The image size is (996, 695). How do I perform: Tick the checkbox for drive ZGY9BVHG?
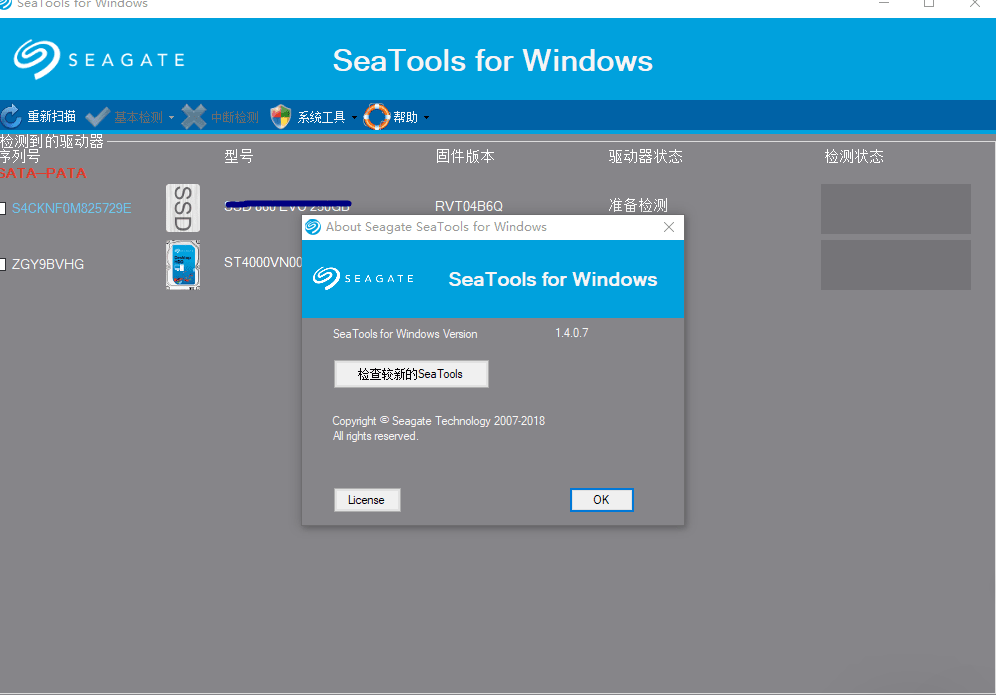[x=3, y=264]
